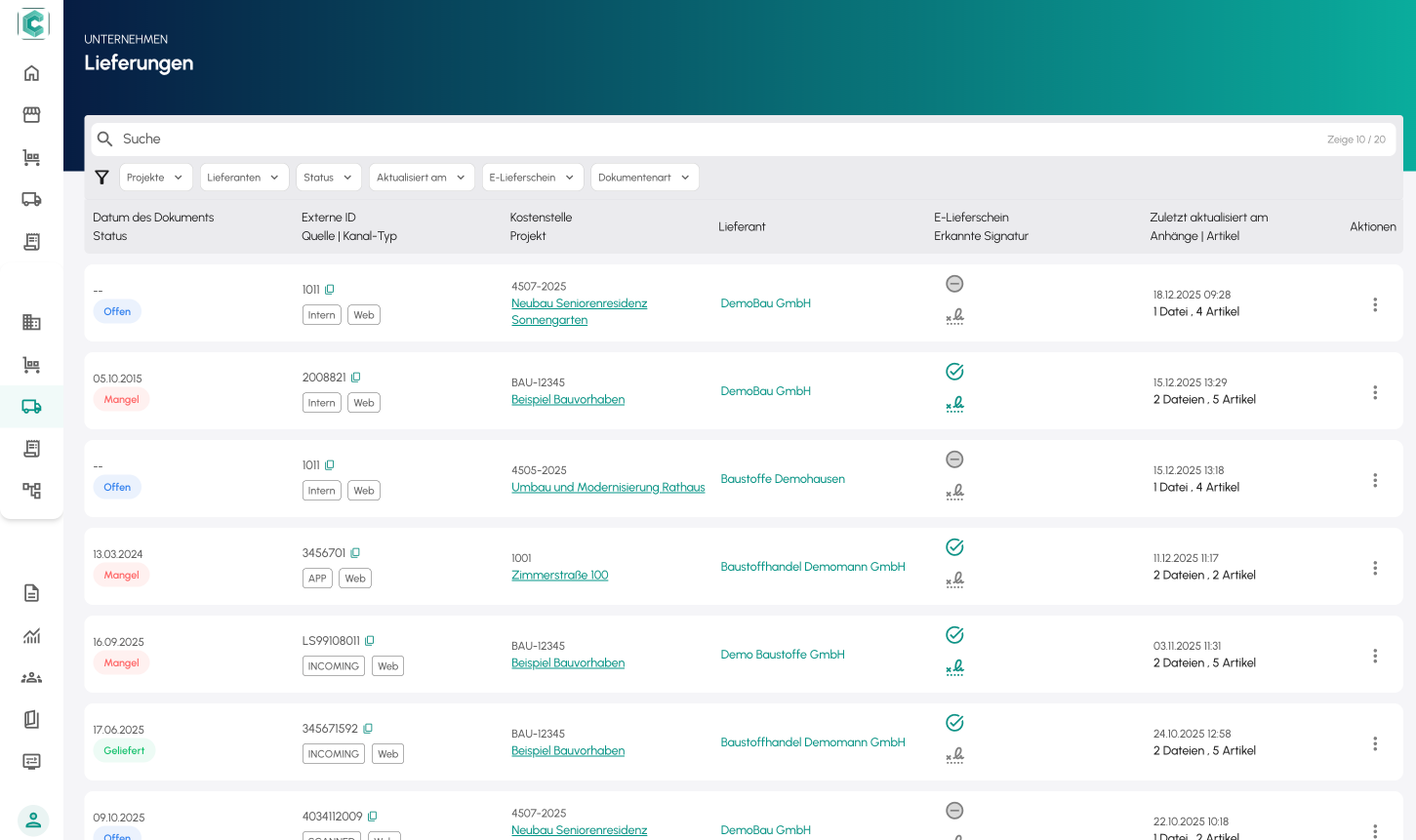Screen dimensions: 1416x840
Task: Click column header Kostenstelle
Action: pos(542,218)
